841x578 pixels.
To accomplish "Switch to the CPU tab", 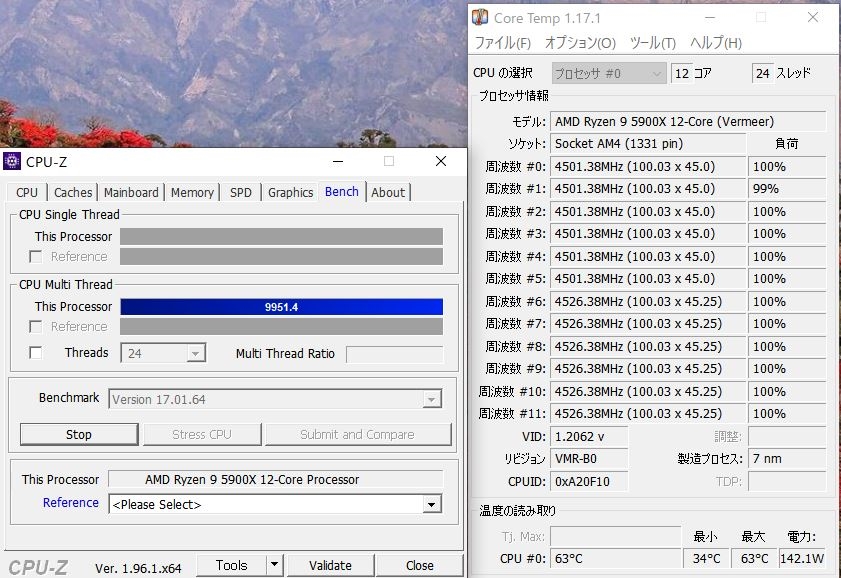I will point(27,192).
